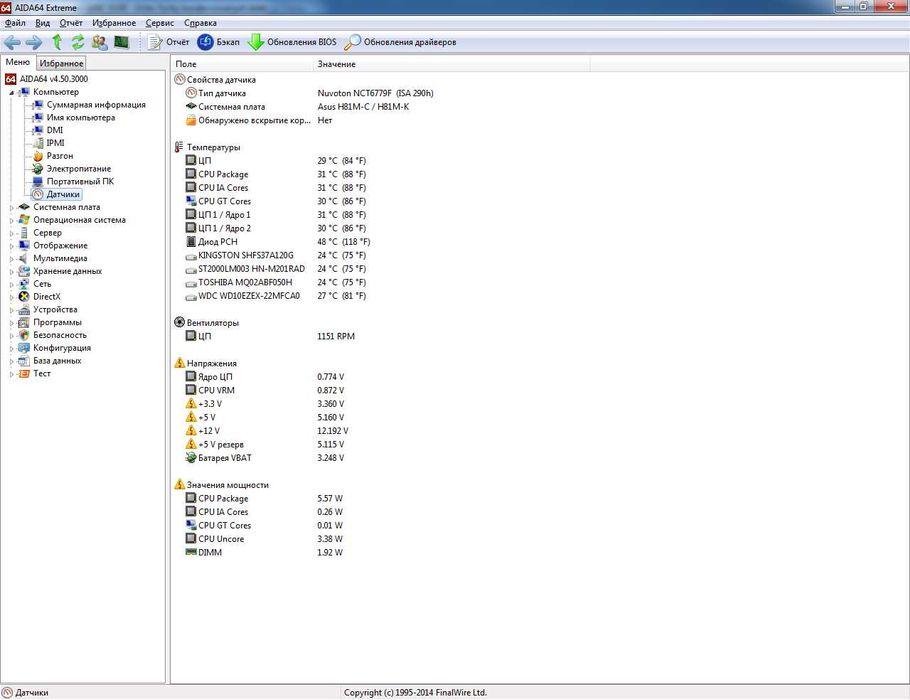
Task: Select DMI in the tree
Action: [55, 130]
